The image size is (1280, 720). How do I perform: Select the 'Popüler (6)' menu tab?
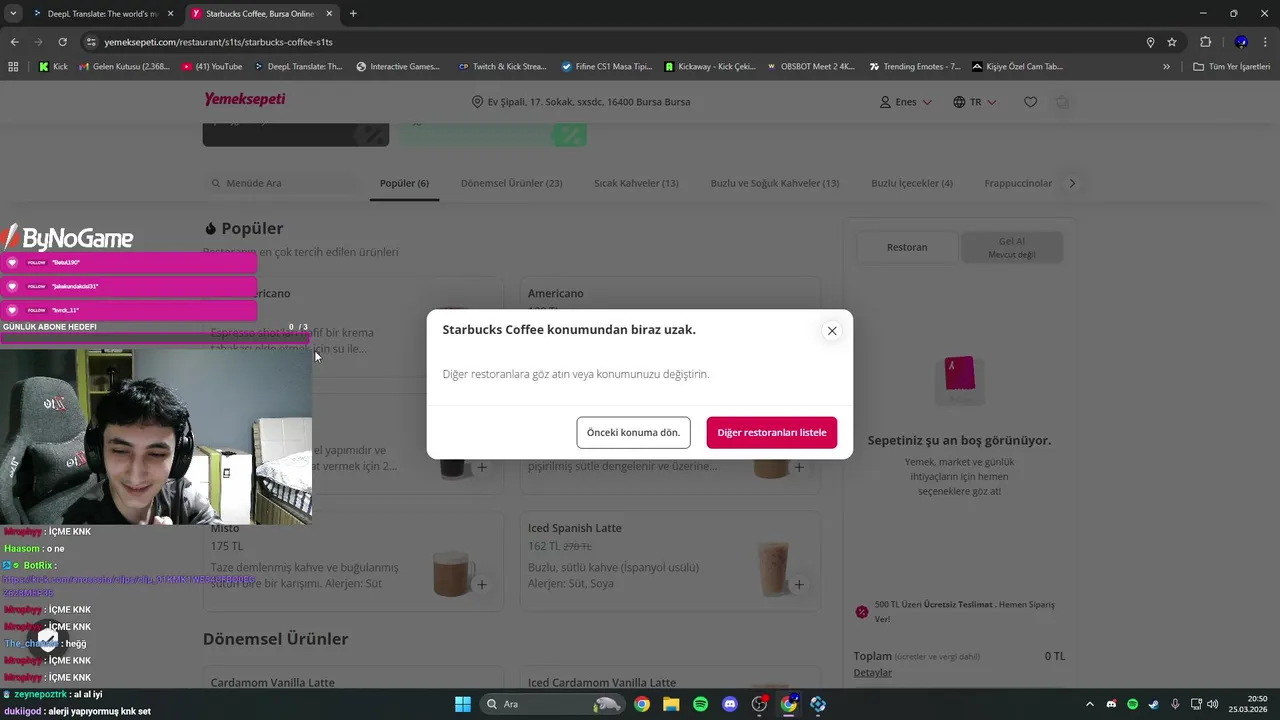[x=404, y=184]
